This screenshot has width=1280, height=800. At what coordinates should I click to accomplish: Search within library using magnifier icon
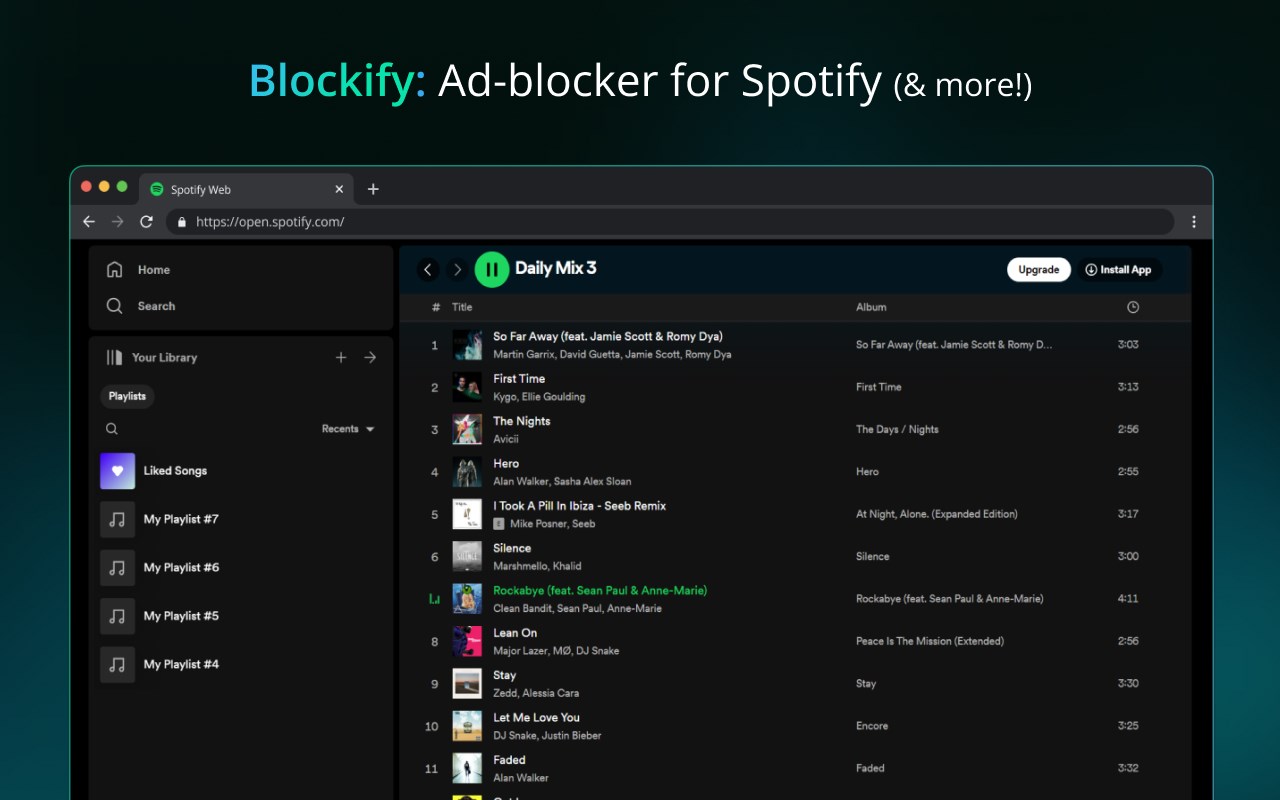[112, 429]
